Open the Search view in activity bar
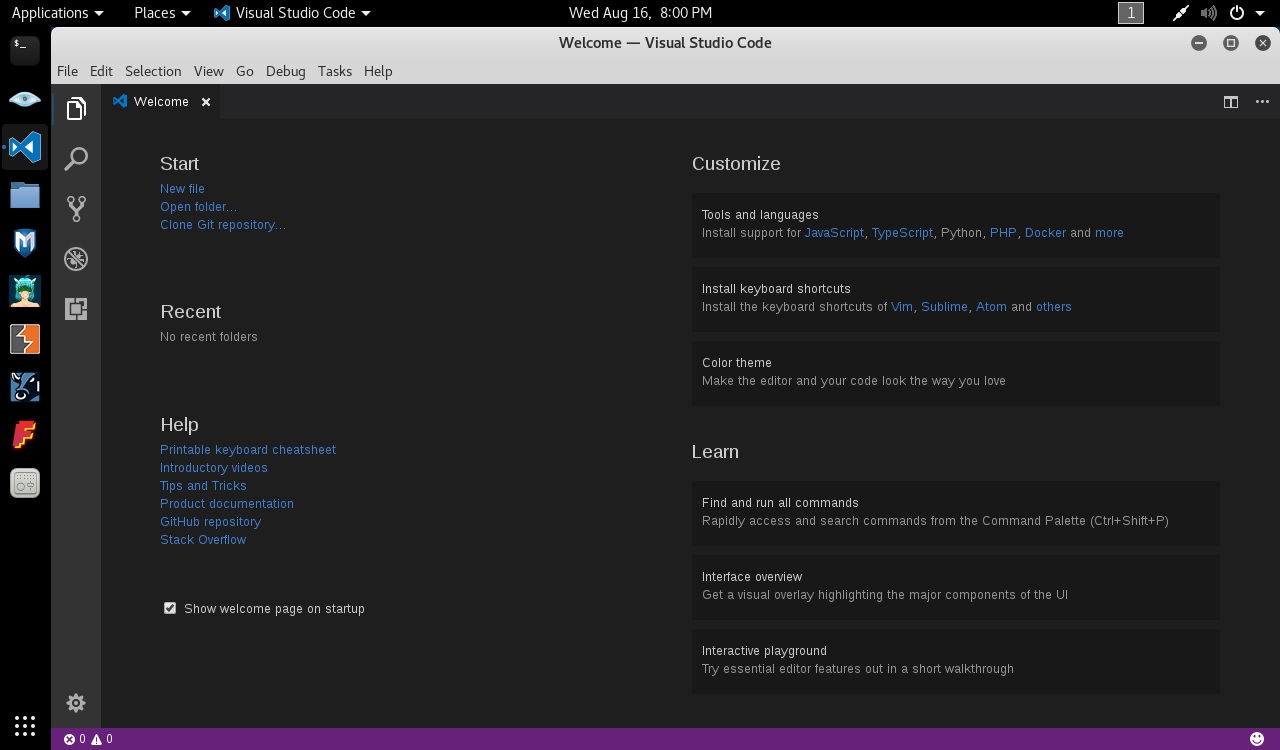 [x=76, y=159]
